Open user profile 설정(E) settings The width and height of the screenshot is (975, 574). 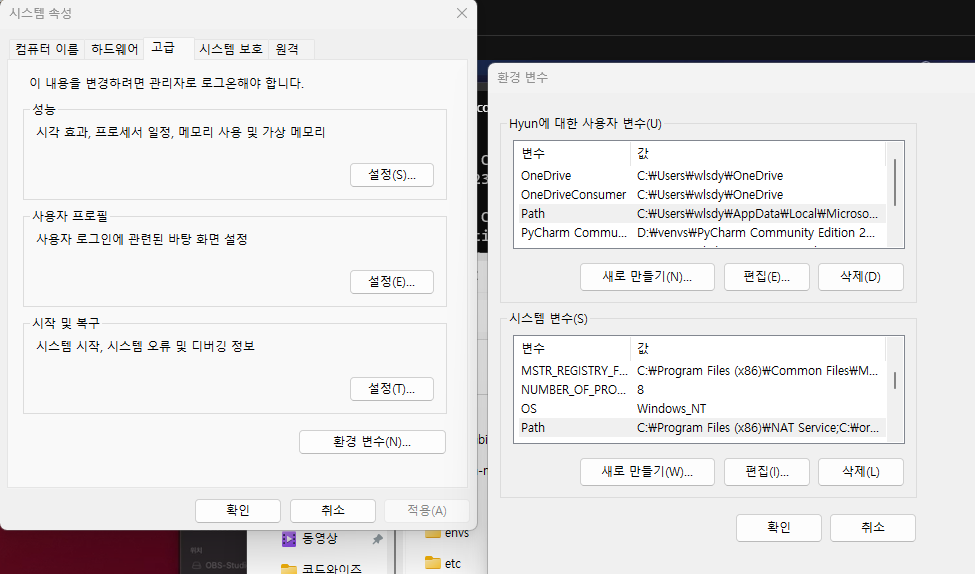click(x=392, y=282)
